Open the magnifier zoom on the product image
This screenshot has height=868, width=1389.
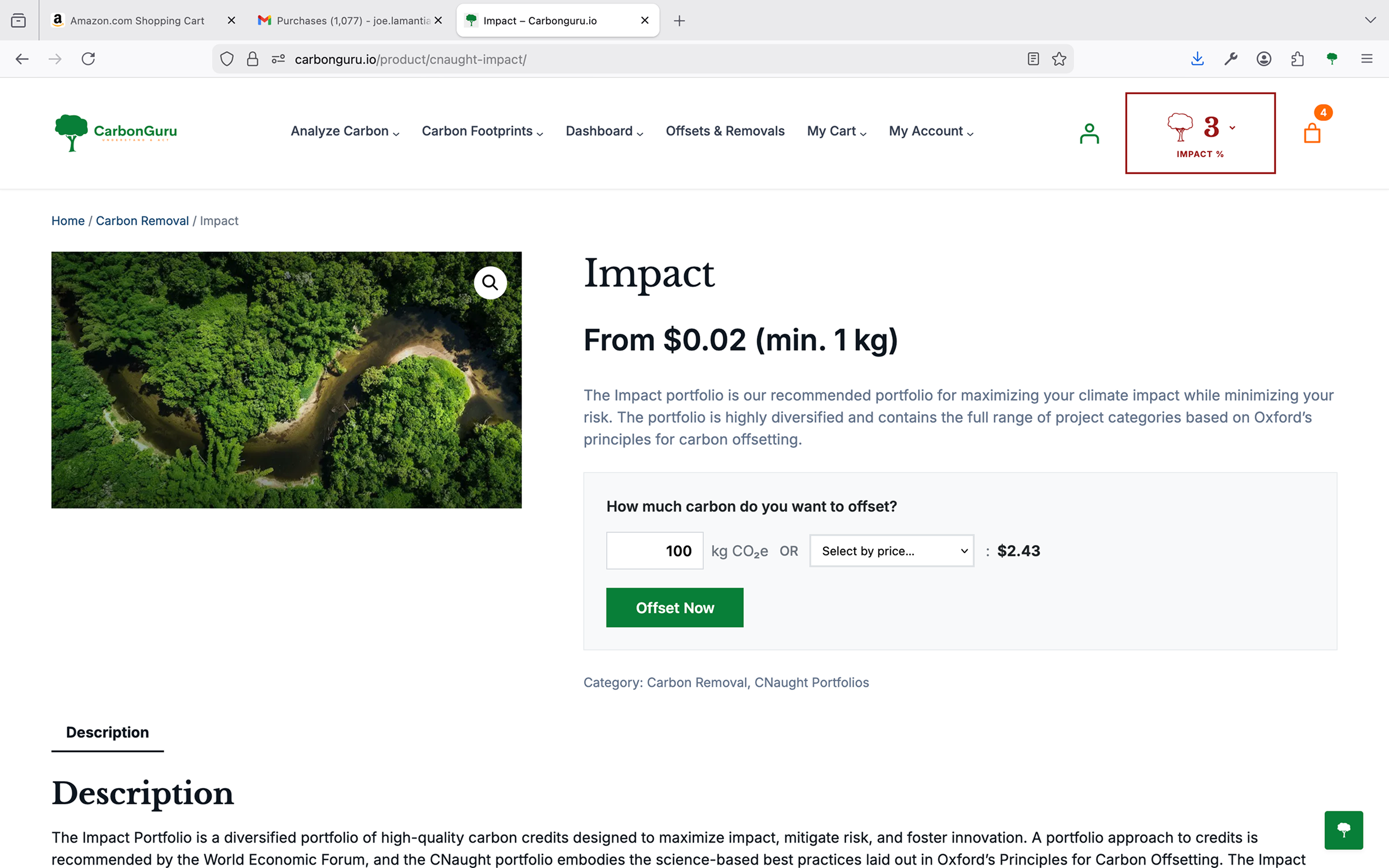(x=490, y=282)
